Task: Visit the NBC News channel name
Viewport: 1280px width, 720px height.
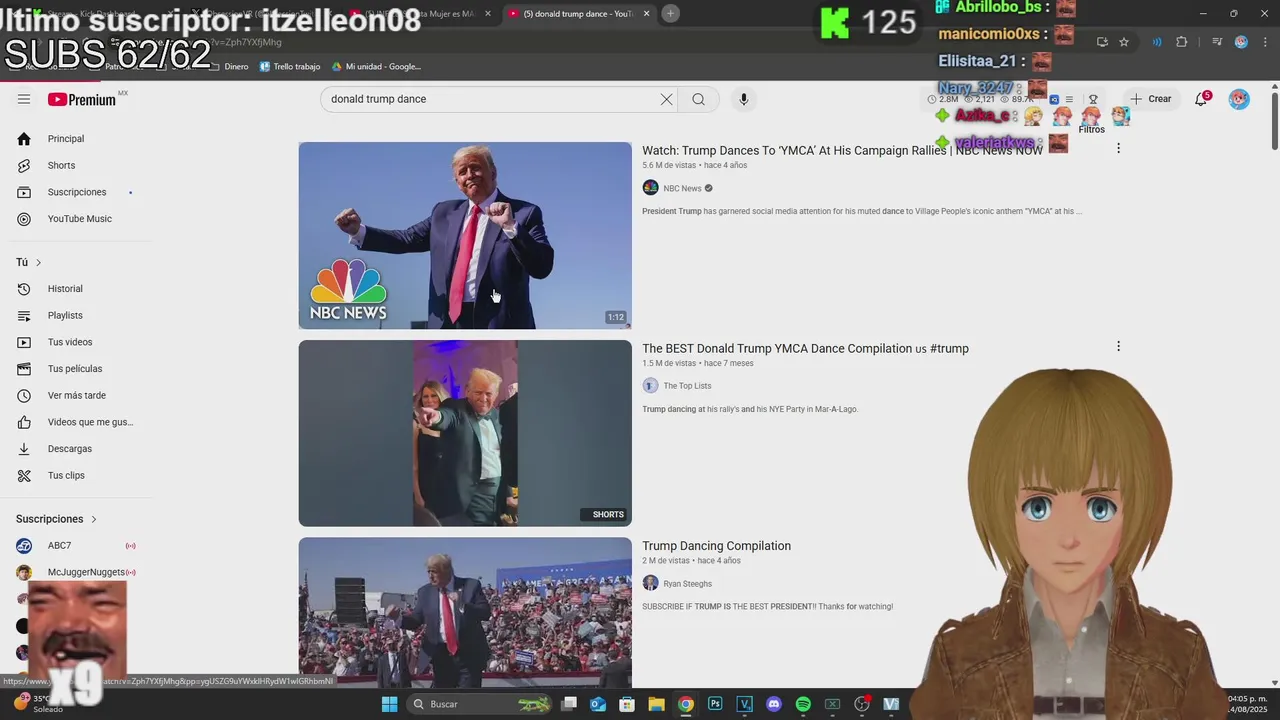Action: click(x=682, y=188)
